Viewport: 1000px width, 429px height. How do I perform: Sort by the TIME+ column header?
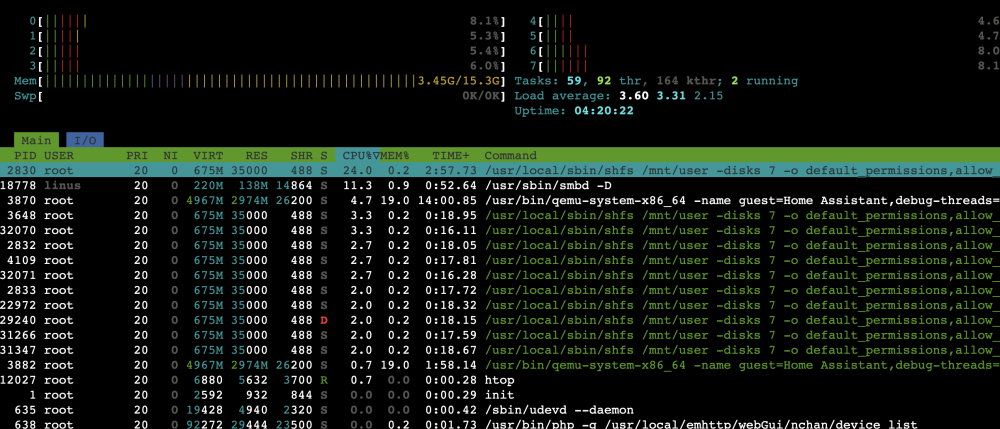click(450, 156)
